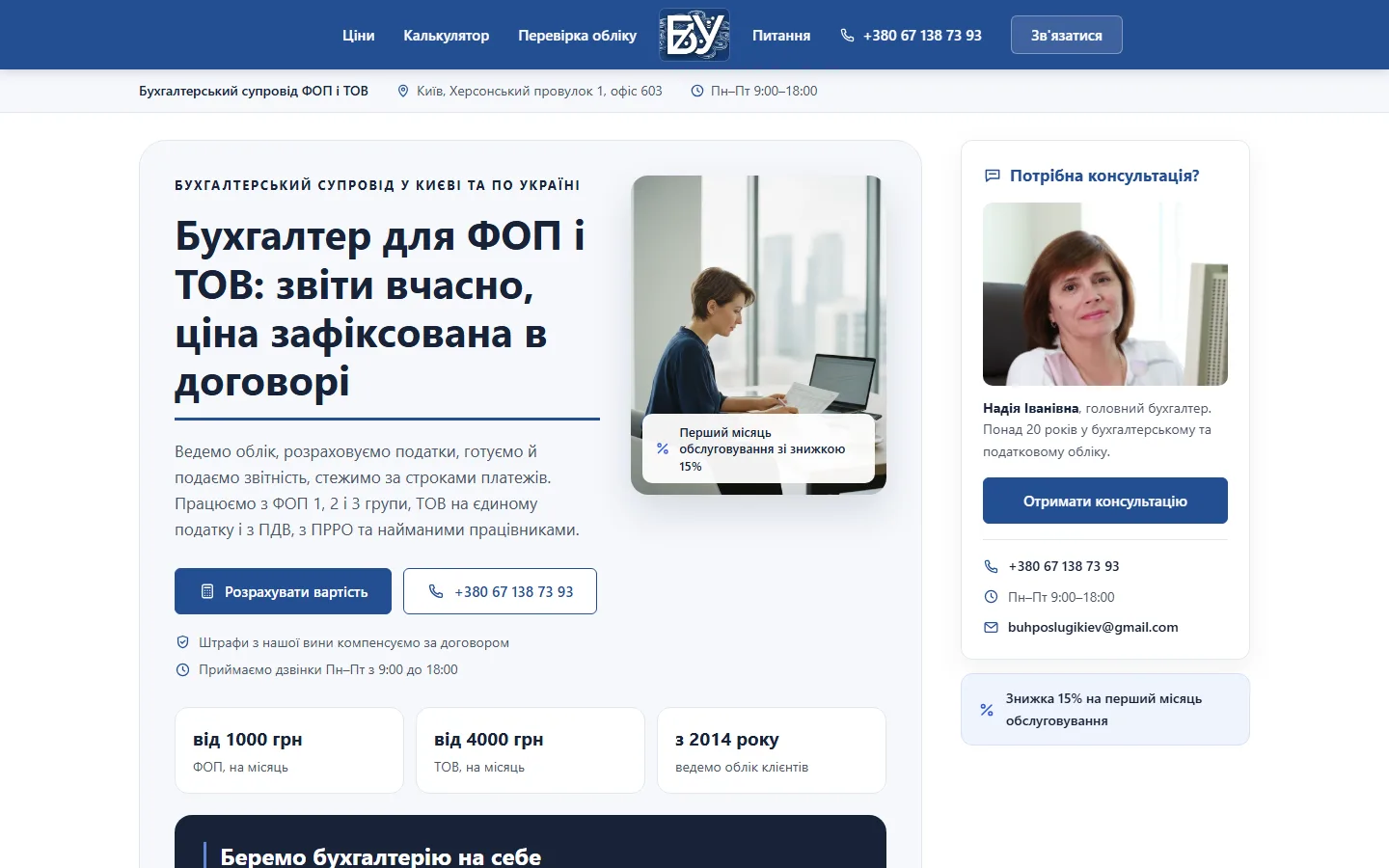Click the Розрахувати вартість button
This screenshot has width=1389, height=868.
[283, 591]
